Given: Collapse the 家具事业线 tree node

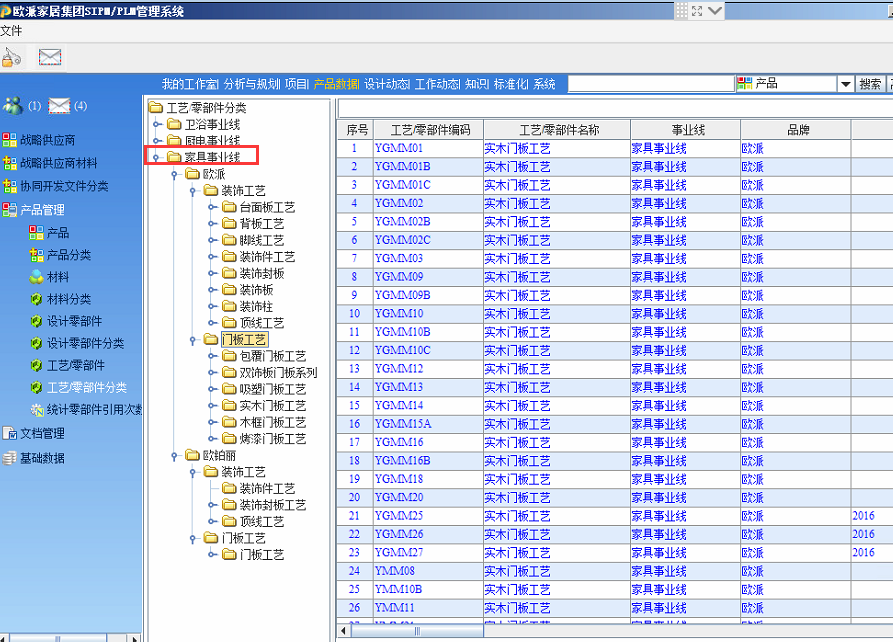Looking at the screenshot, I should [157, 157].
